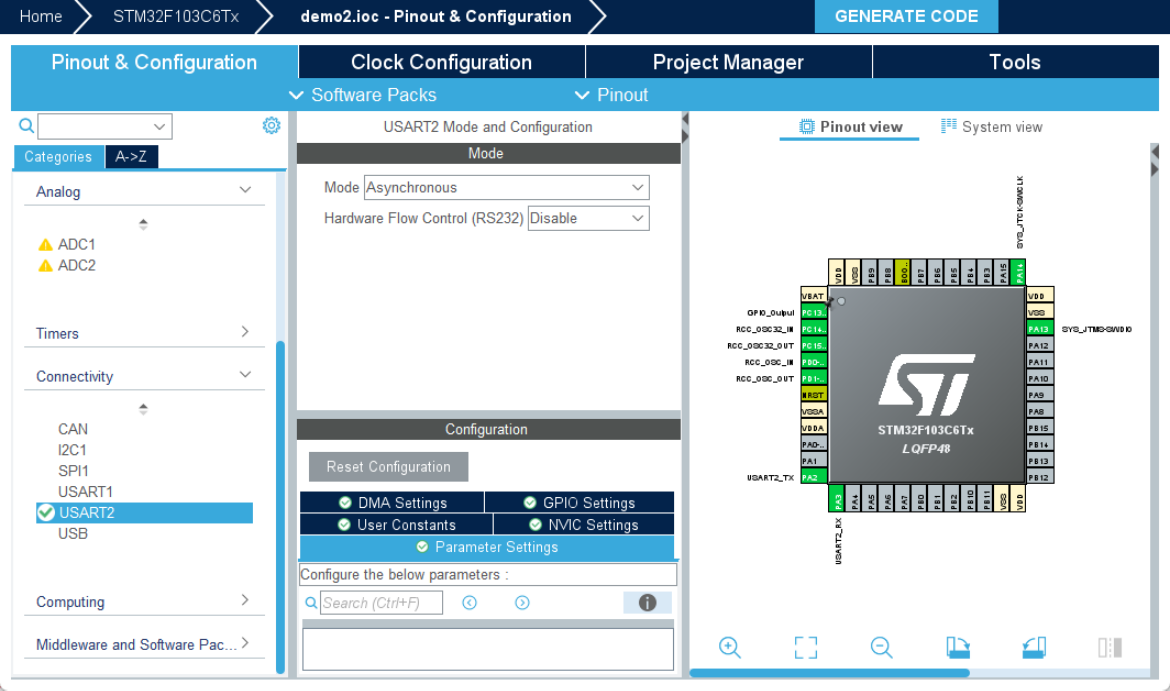
Task: Click the USART2 enabled checkmark
Action: [46, 513]
